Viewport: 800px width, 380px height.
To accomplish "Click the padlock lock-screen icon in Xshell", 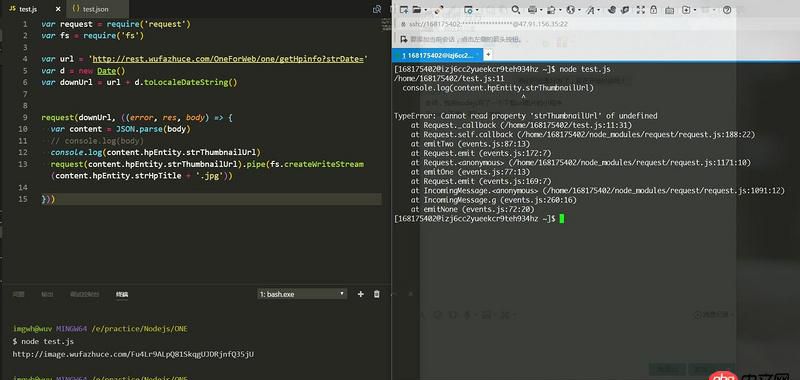I will pos(654,10).
